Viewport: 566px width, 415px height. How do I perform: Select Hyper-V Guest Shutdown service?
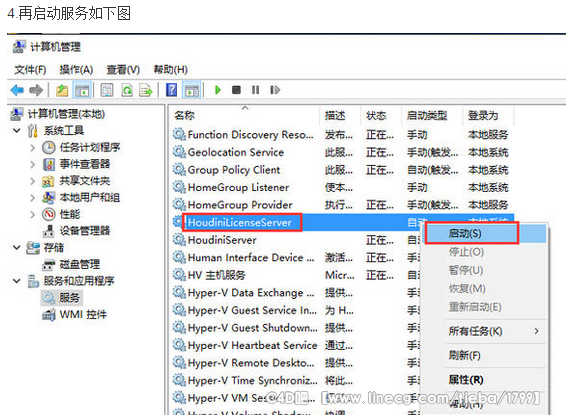click(253, 328)
